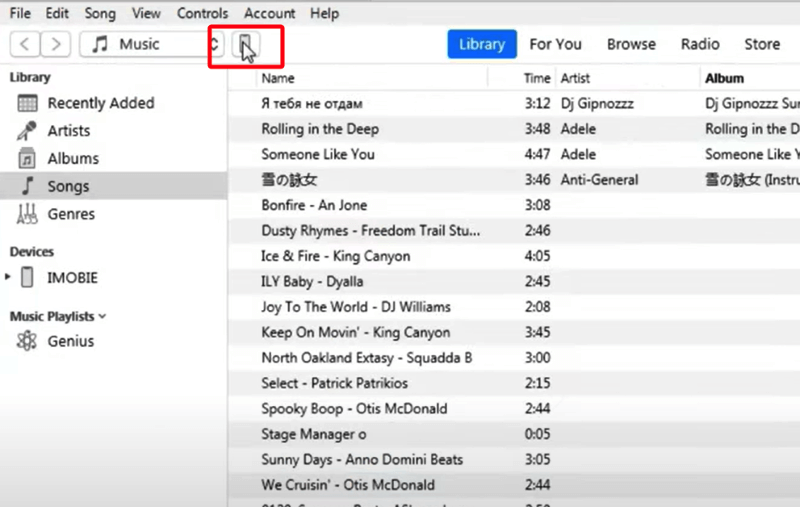800x507 pixels.
Task: Open the Radio tab
Action: (700, 44)
